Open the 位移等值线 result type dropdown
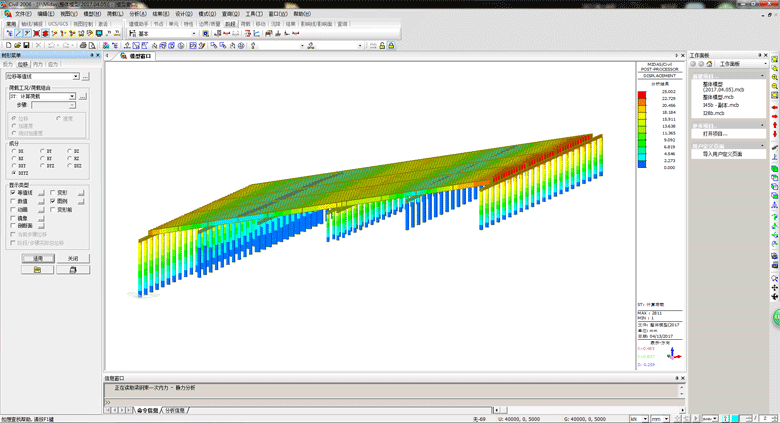Viewport: 780px width, 423px height. point(74,76)
